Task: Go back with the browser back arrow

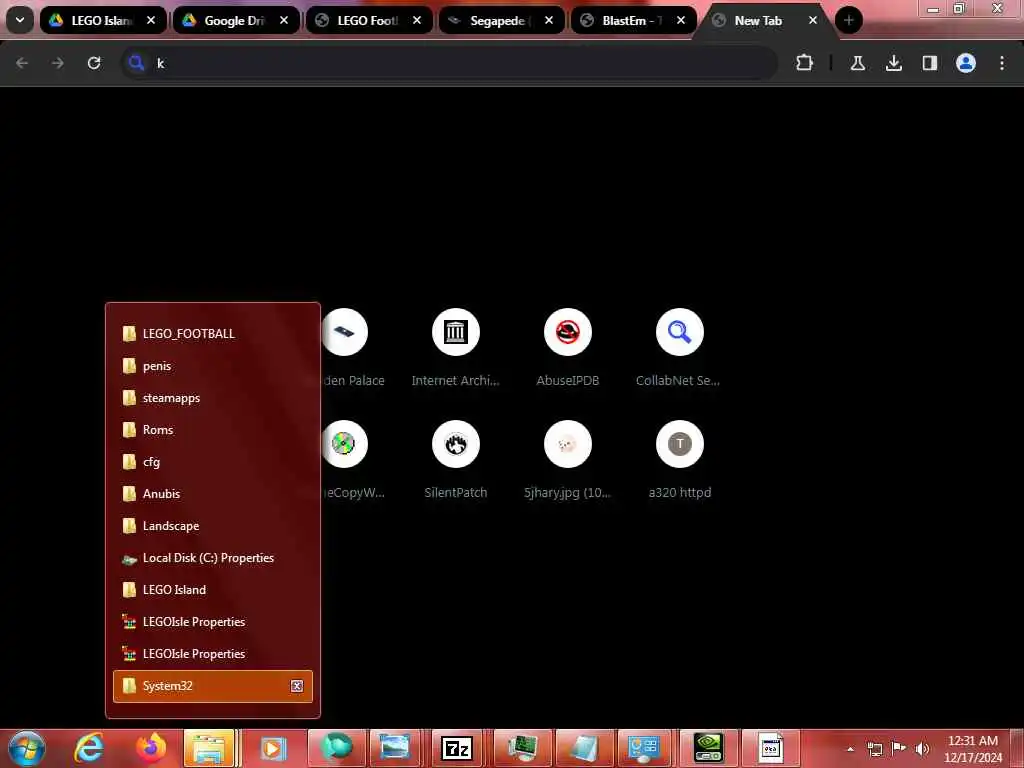Action: tap(22, 63)
